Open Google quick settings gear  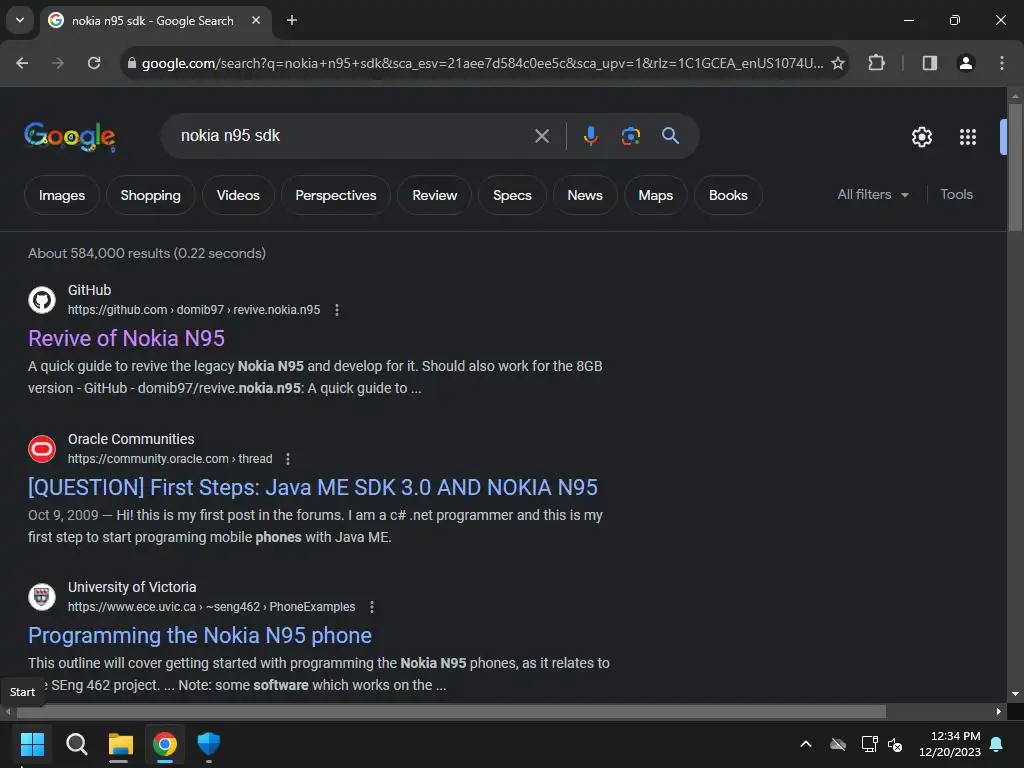921,136
